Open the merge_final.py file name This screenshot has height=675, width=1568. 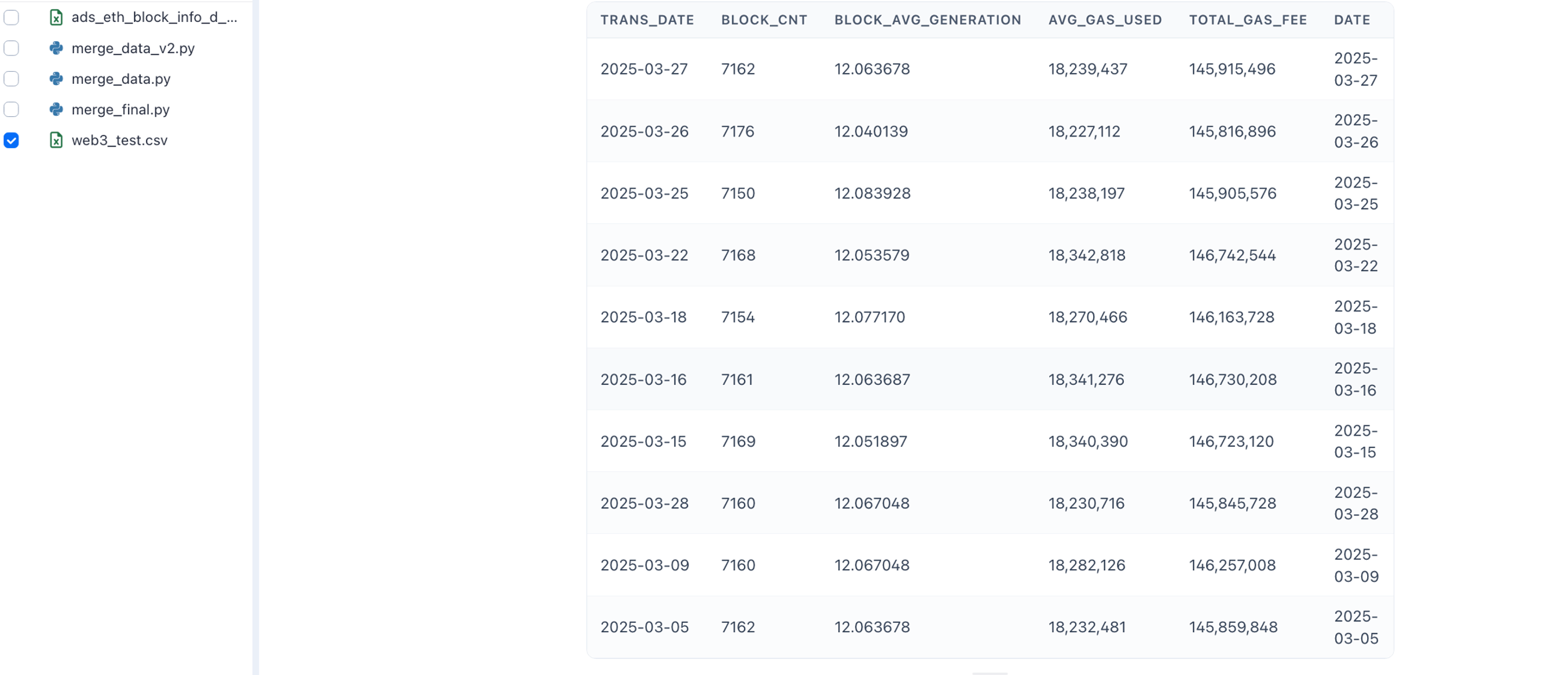click(120, 109)
